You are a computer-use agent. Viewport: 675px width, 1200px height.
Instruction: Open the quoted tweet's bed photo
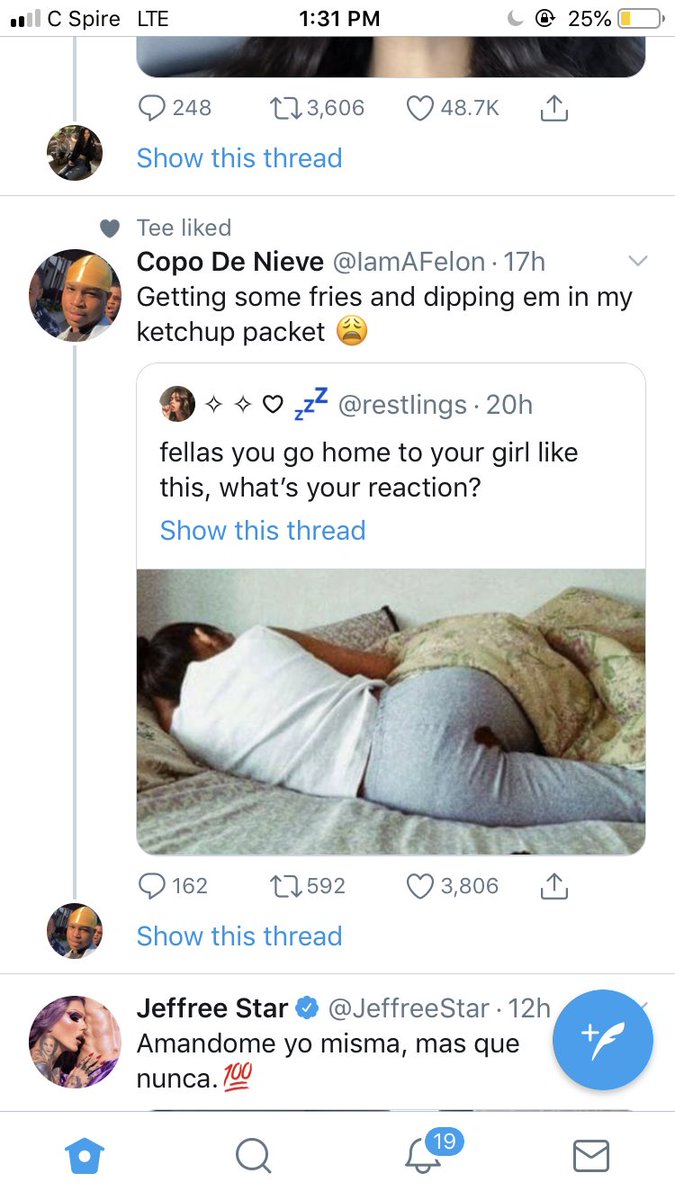point(391,712)
